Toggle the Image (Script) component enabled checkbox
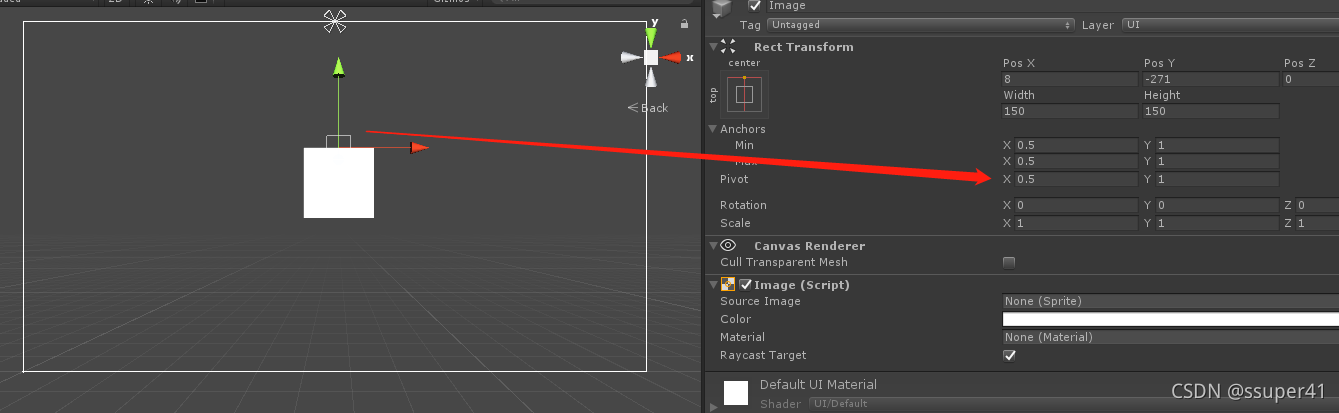Screen dimensions: 1339x413 tap(745, 285)
